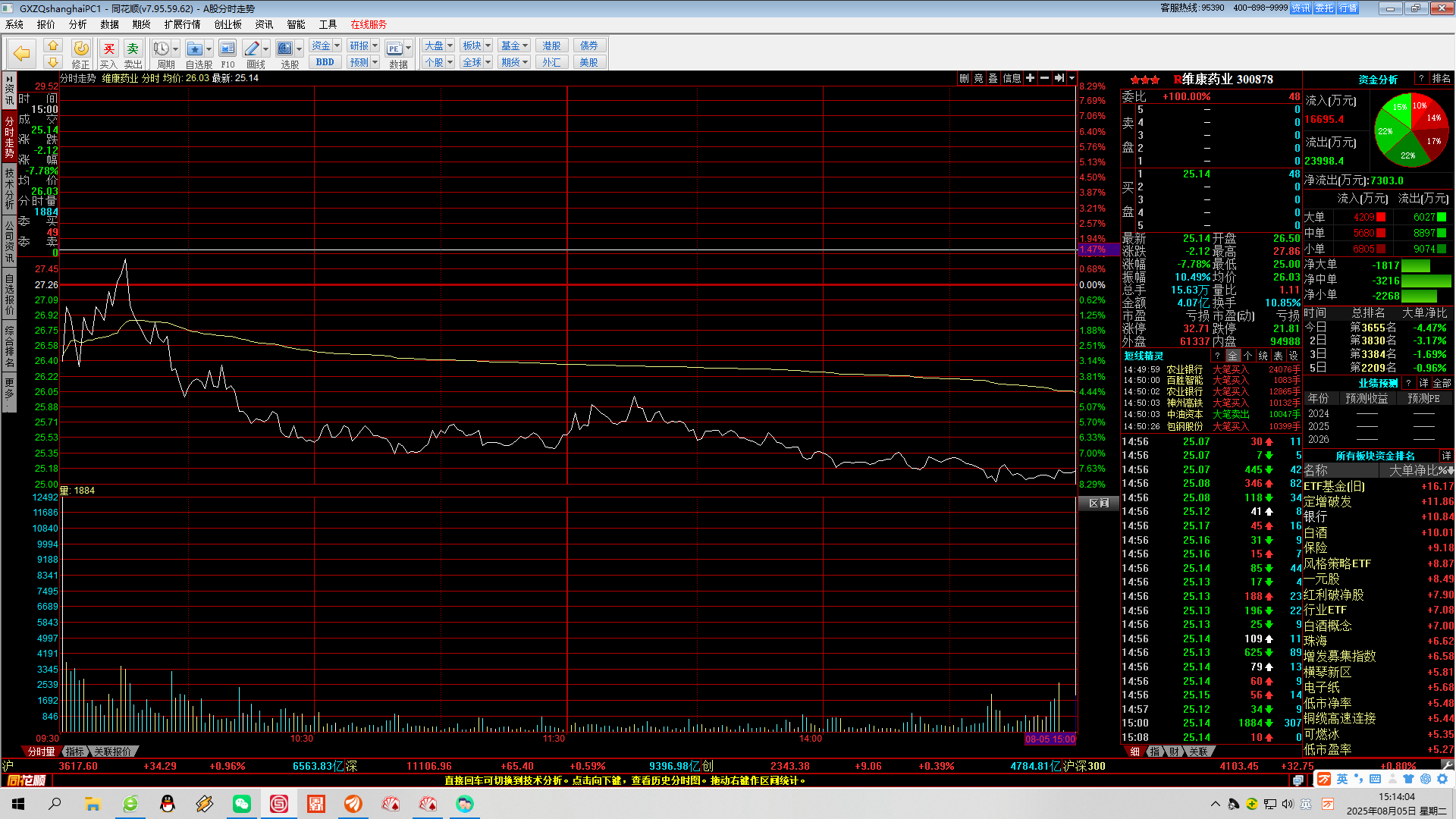Click the yellow back arrow icon
The width and height of the screenshot is (1456, 819).
click(22, 53)
